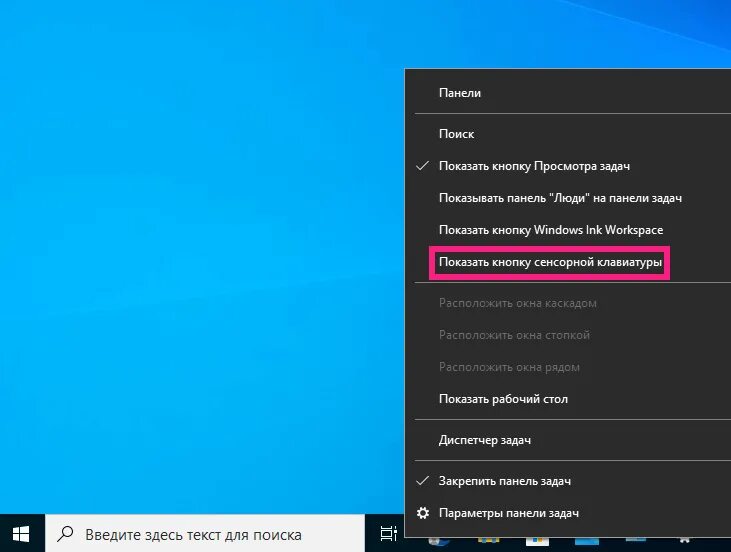Focus the 'Введите здесь текст для поиска' search box
This screenshot has height=552, width=731.
click(x=205, y=534)
